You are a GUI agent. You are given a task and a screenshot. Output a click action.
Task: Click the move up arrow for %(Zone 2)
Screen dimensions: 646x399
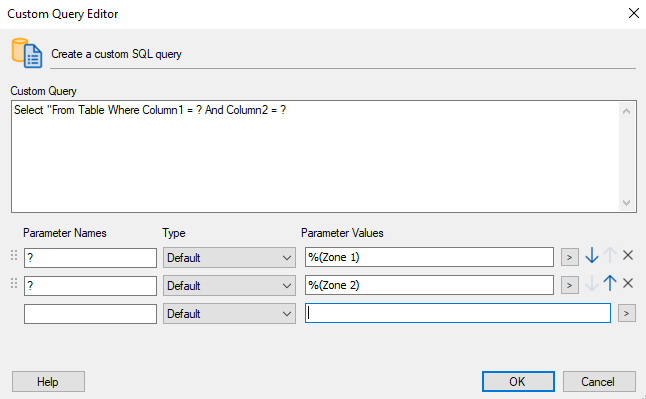click(610, 284)
